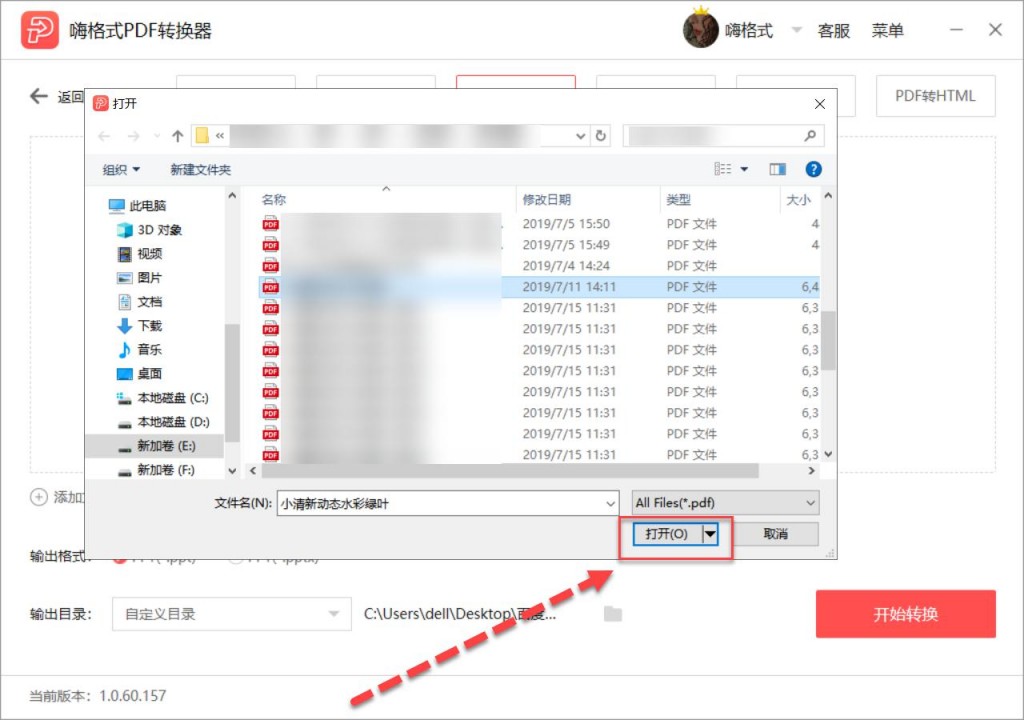This screenshot has height=720, width=1024.
Task: Click the user avatar with crown
Action: pyautogui.click(x=700, y=29)
